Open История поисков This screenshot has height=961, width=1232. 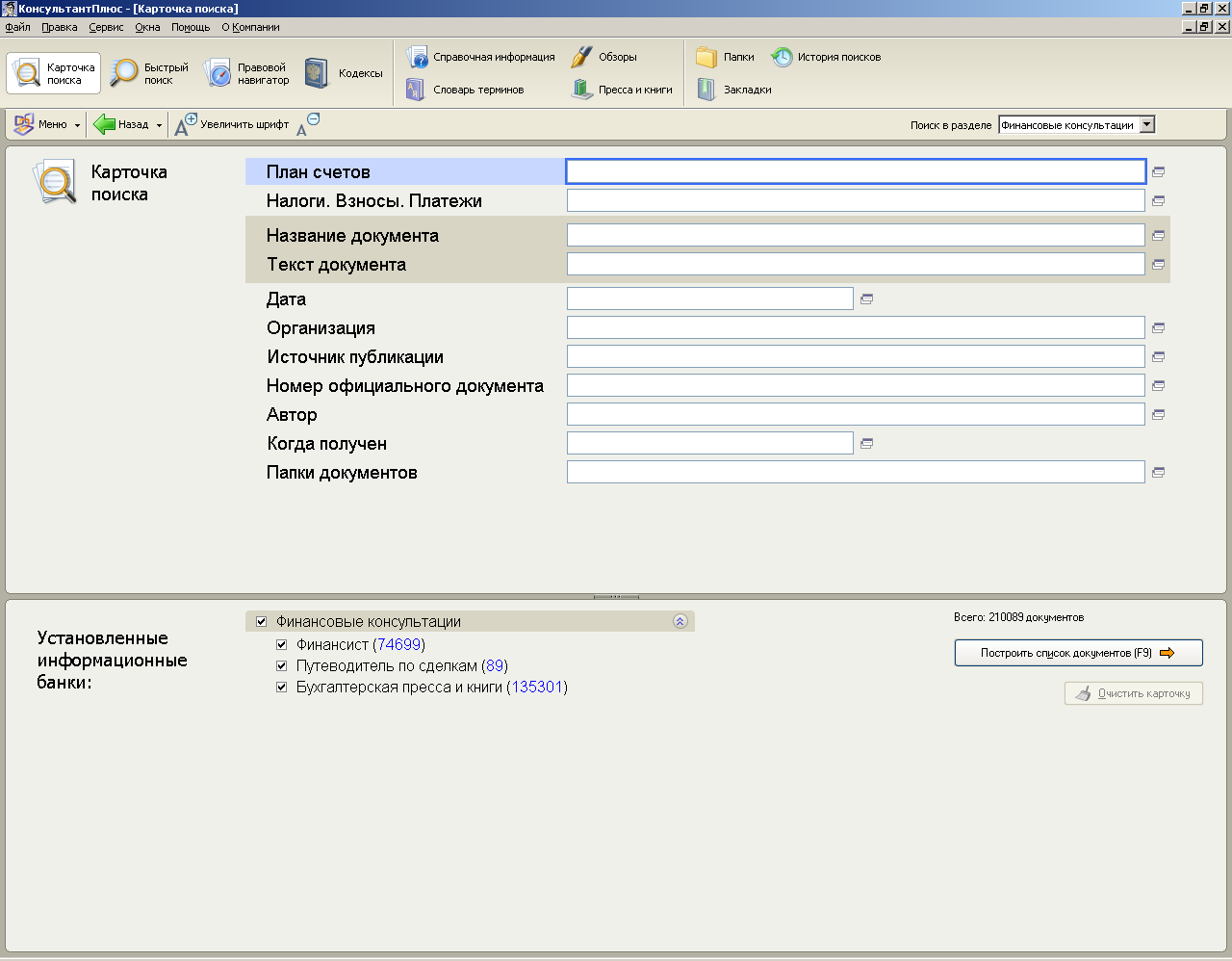pos(826,57)
